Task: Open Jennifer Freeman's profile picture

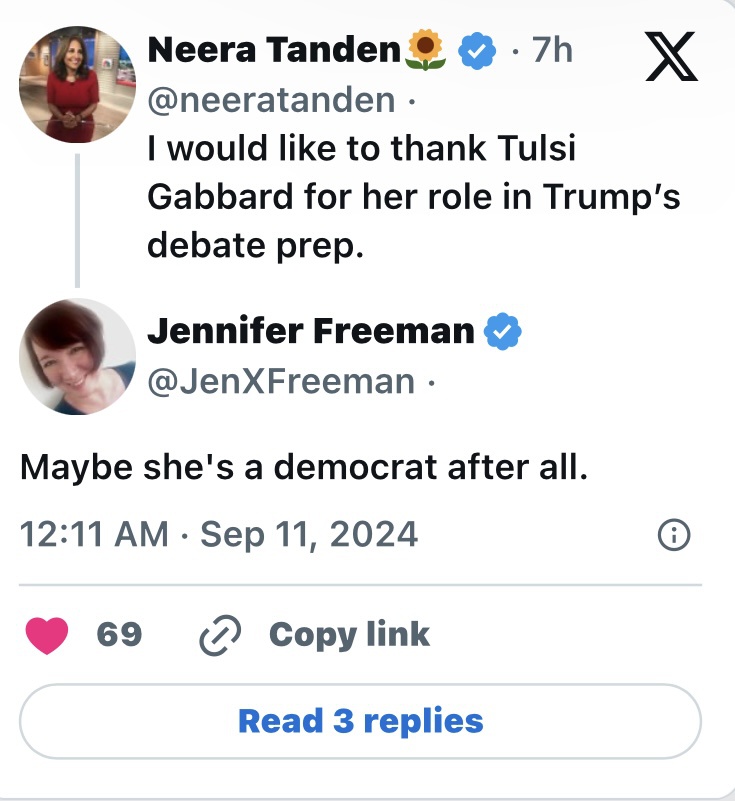Action: (77, 356)
